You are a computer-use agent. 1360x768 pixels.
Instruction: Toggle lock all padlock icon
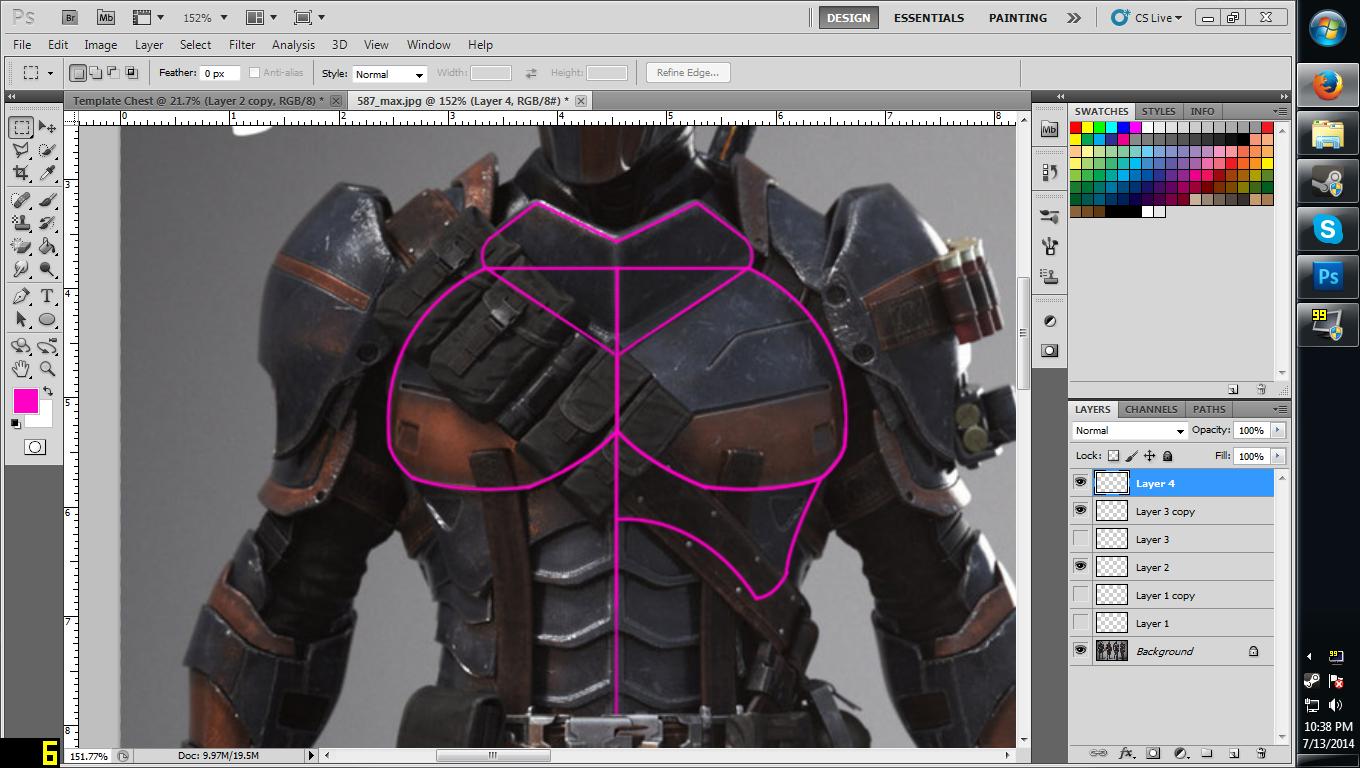coord(1167,456)
